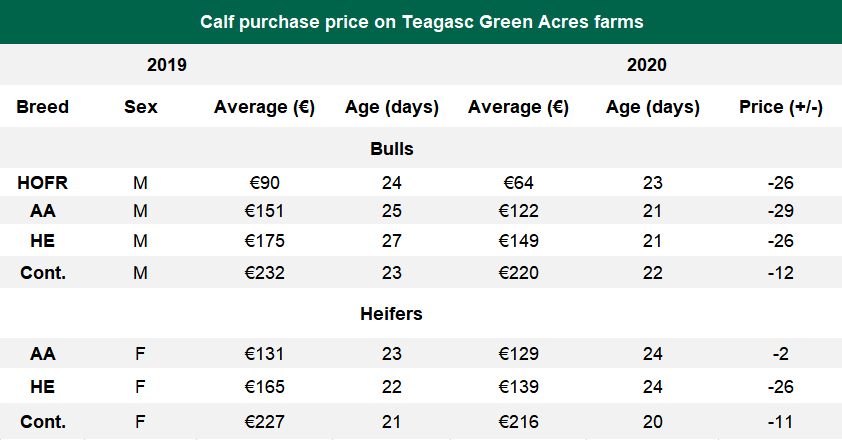Screen dimensions: 842x440
Task: Click the €131 AA heifers 2019 price
Action: click(x=265, y=353)
